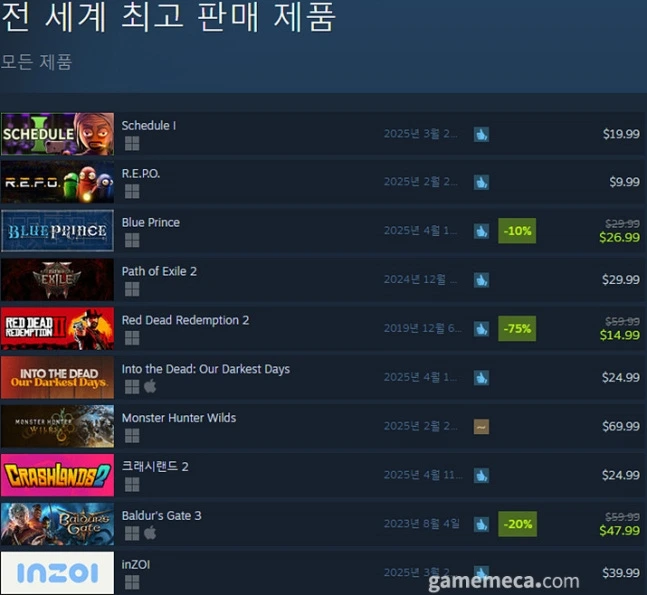Open the Blue Prince title link

pos(151,222)
